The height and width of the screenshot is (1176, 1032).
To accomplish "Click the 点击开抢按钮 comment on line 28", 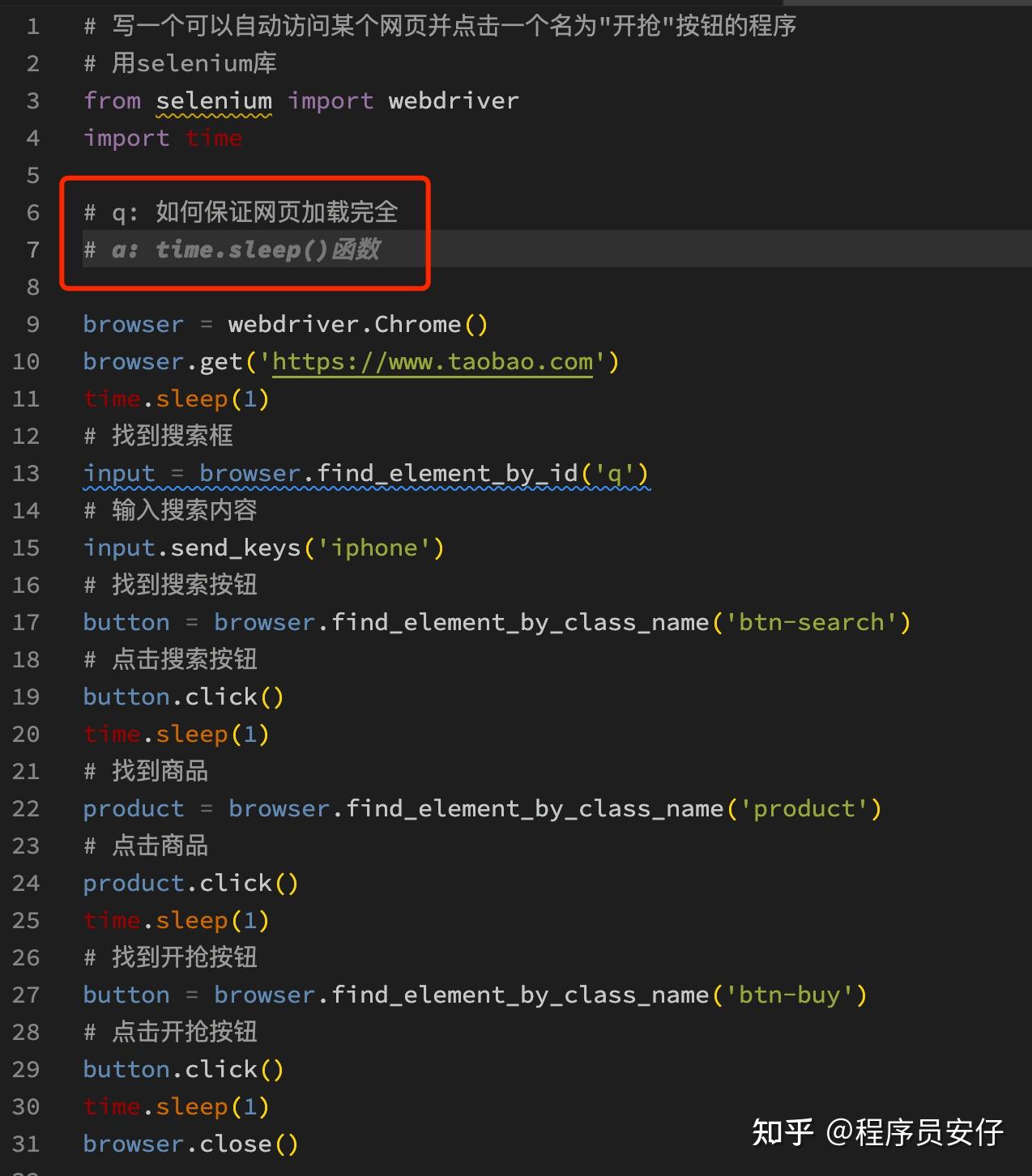I will pos(170,1032).
